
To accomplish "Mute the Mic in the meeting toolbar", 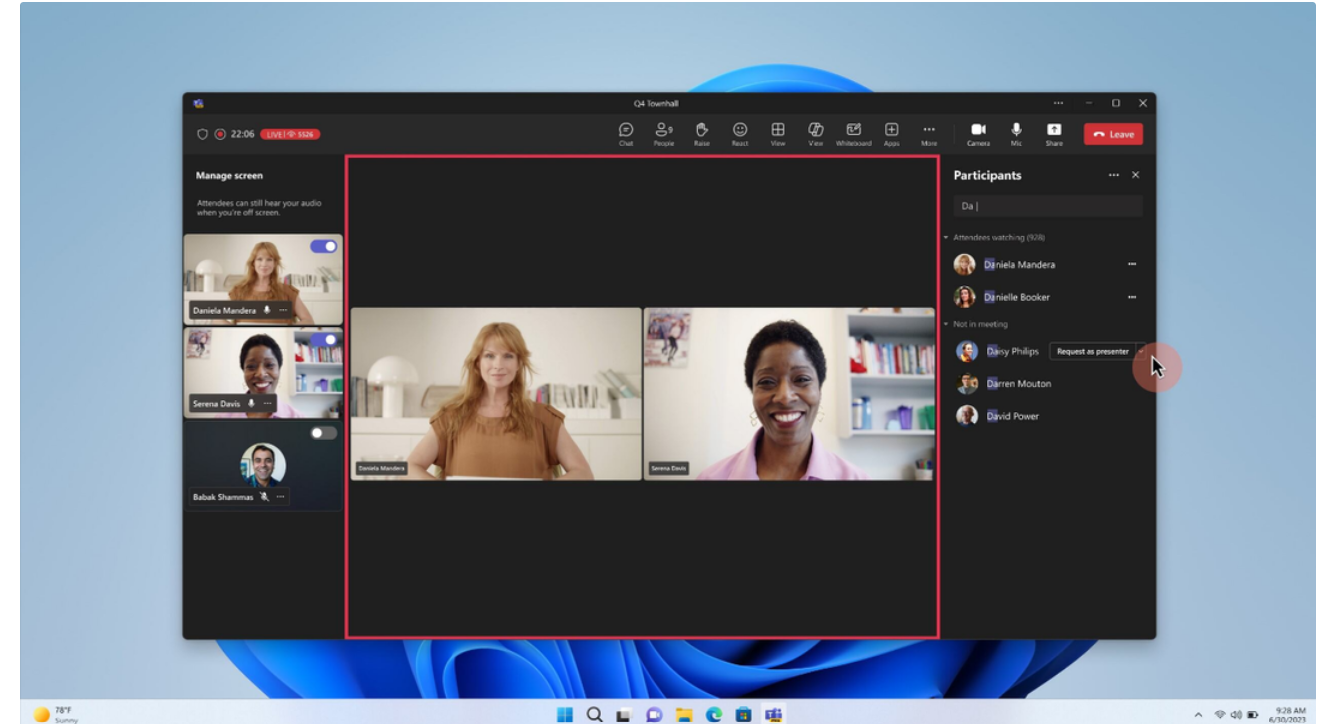I will click(x=1016, y=134).
